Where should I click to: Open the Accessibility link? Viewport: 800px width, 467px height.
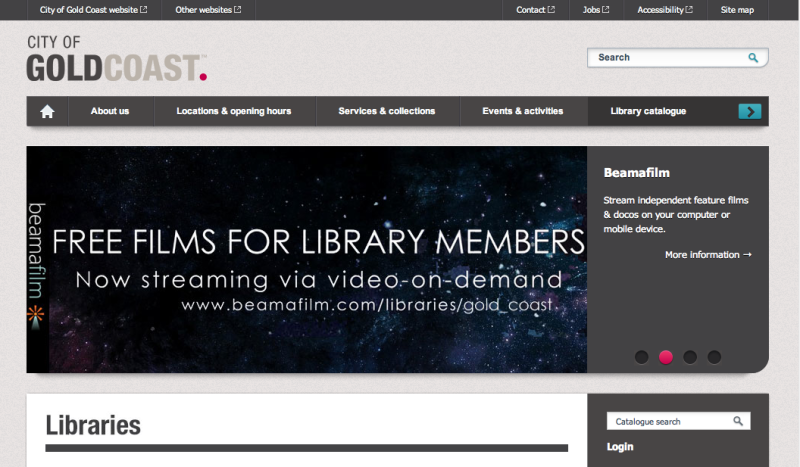(x=665, y=10)
